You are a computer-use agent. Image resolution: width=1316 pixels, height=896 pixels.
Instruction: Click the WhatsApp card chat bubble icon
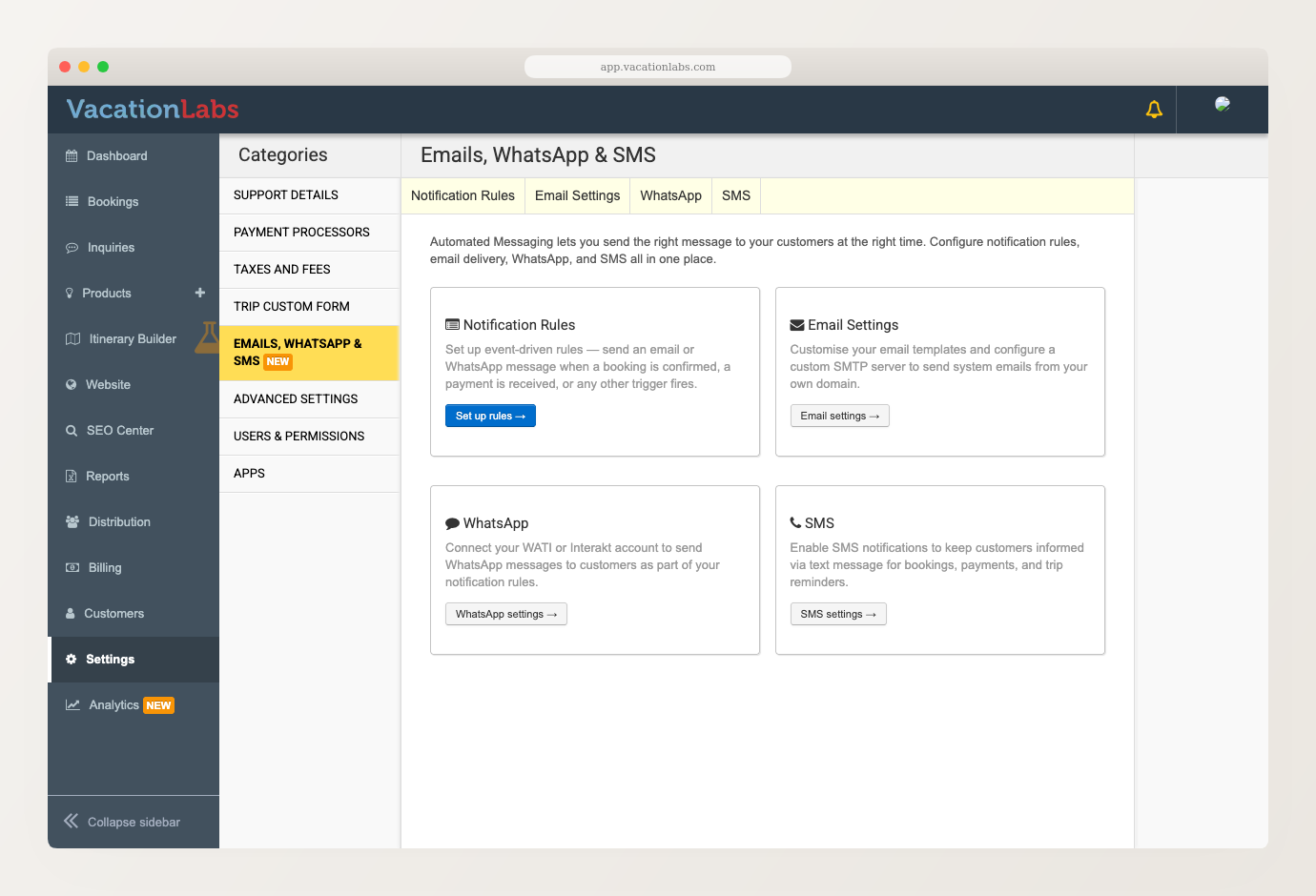point(452,523)
